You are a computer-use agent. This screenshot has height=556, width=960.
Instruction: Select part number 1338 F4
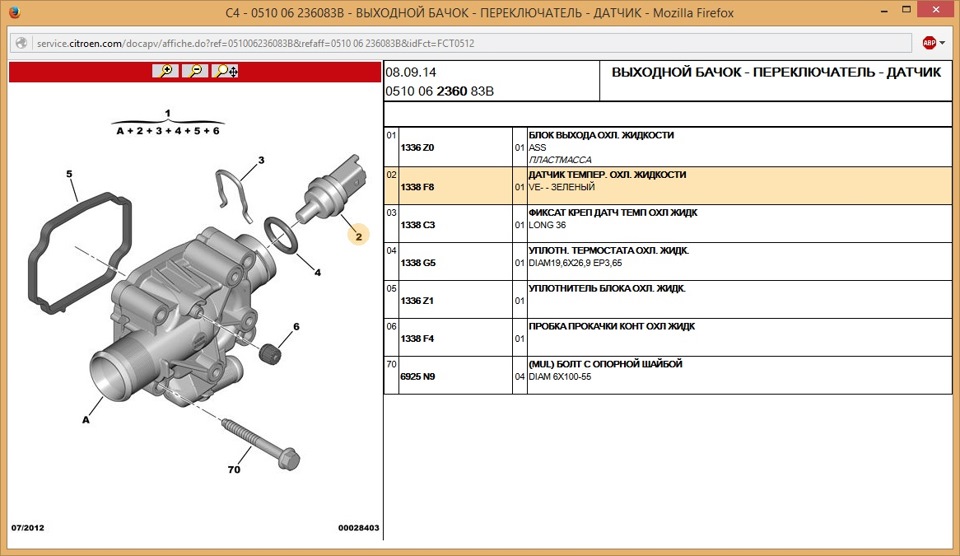click(417, 339)
